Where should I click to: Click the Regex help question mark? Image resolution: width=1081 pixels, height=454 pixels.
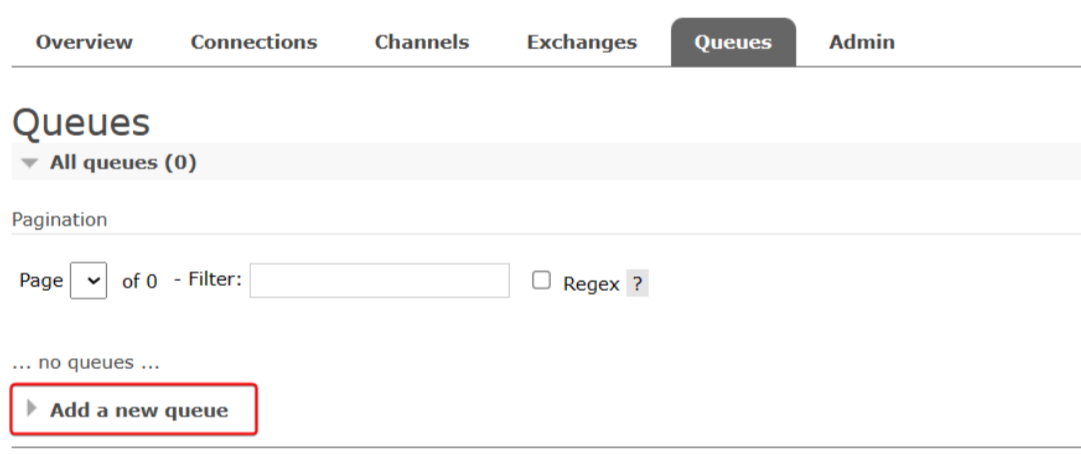[x=637, y=283]
